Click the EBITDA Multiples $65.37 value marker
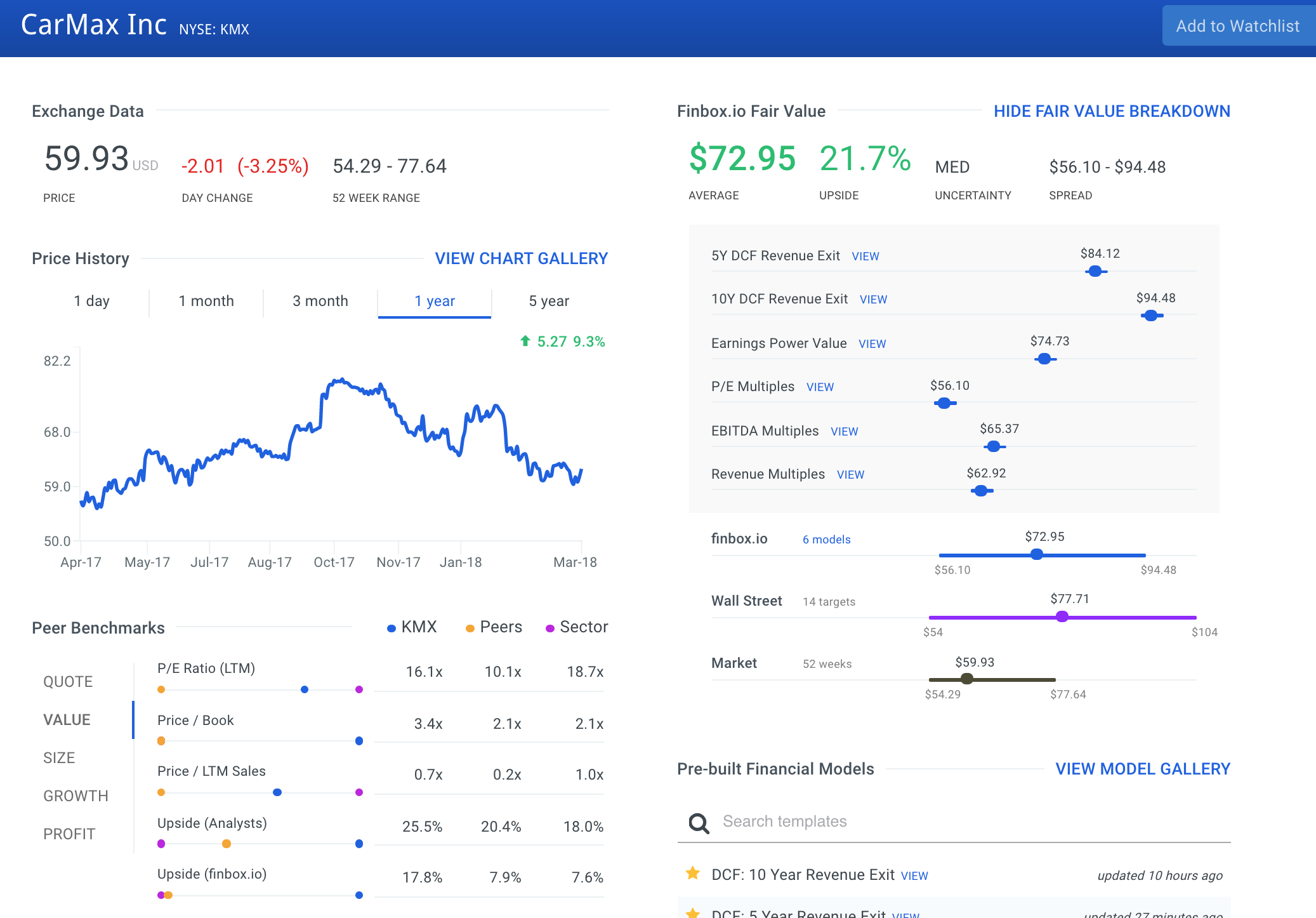Viewport: 1316px width, 918px height. tap(994, 446)
